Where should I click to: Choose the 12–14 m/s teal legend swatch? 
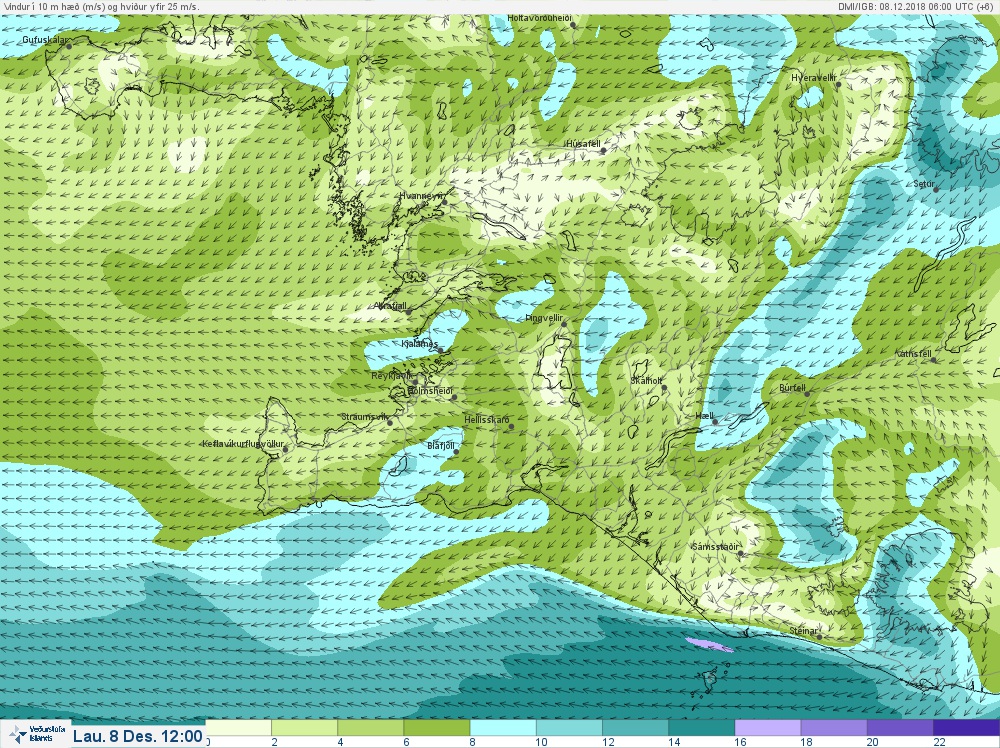(x=636, y=728)
